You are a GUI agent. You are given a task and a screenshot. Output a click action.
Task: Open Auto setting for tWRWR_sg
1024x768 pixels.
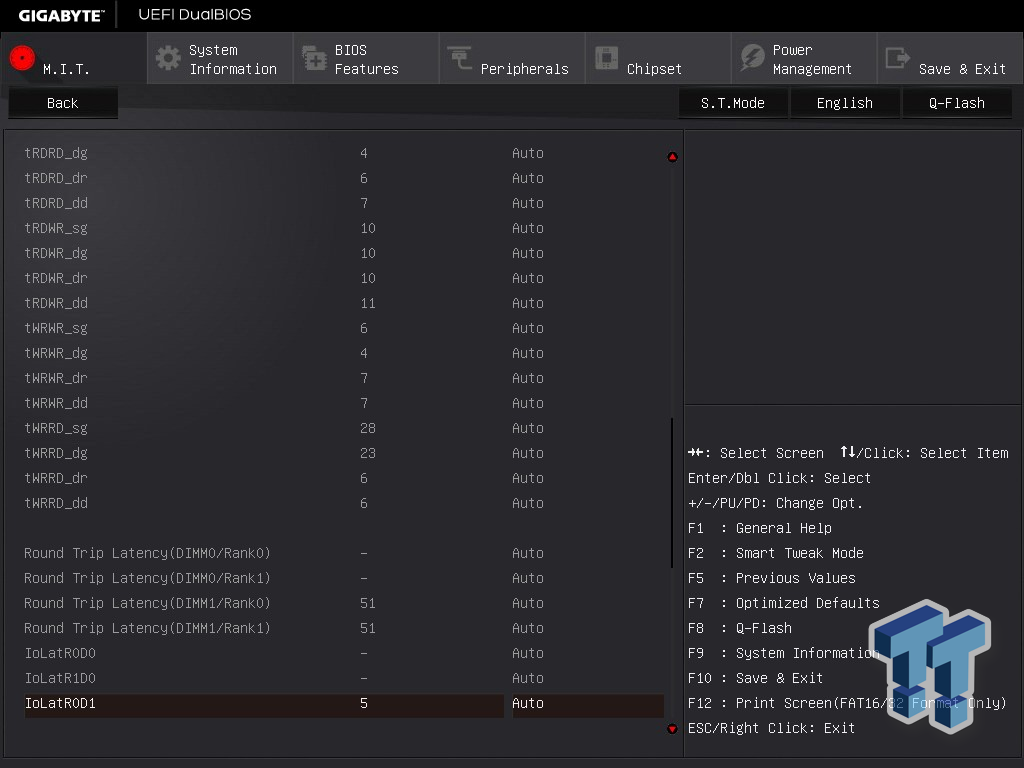528,328
